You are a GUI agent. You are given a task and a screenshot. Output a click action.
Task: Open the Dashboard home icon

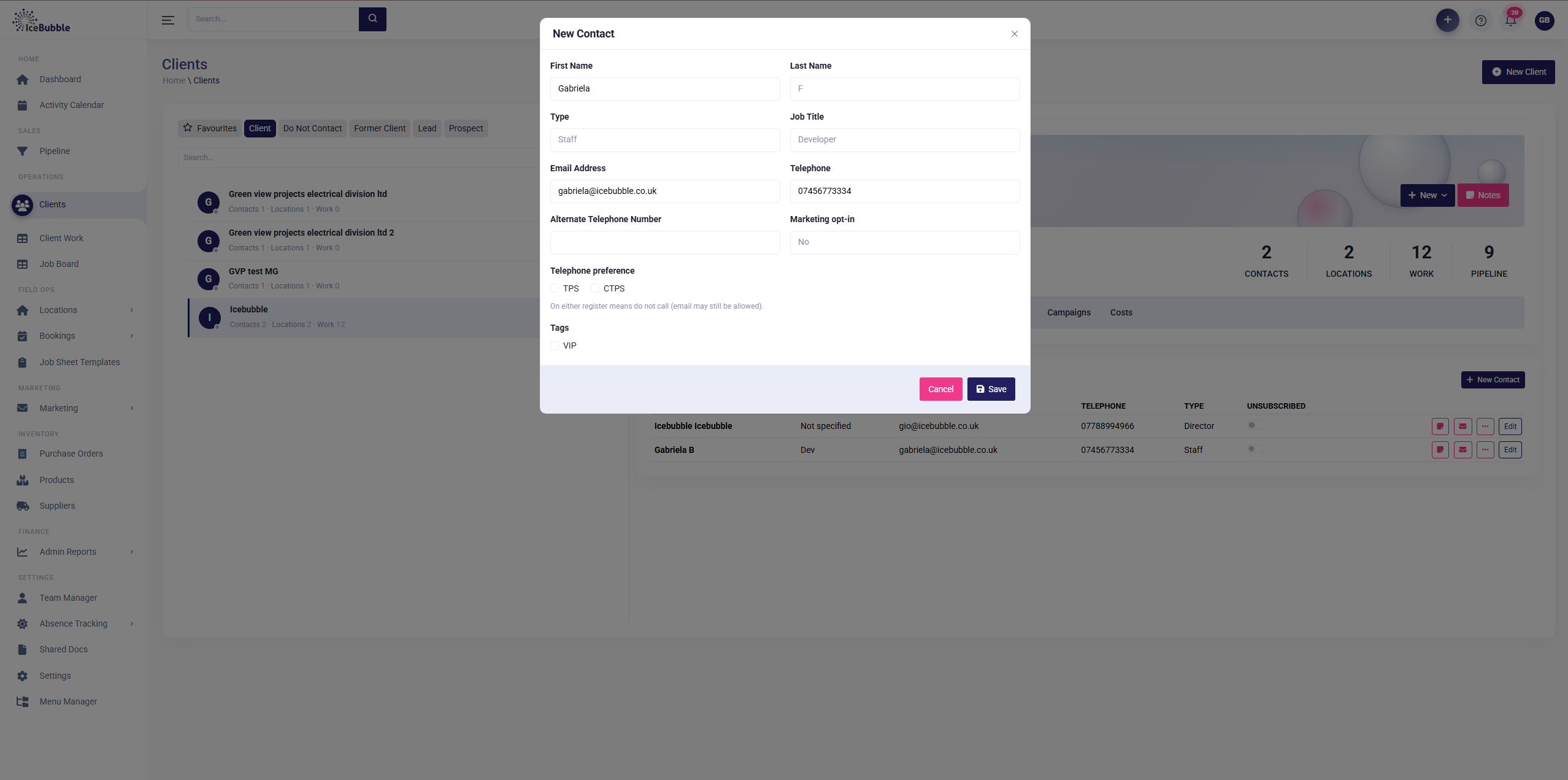(x=23, y=80)
